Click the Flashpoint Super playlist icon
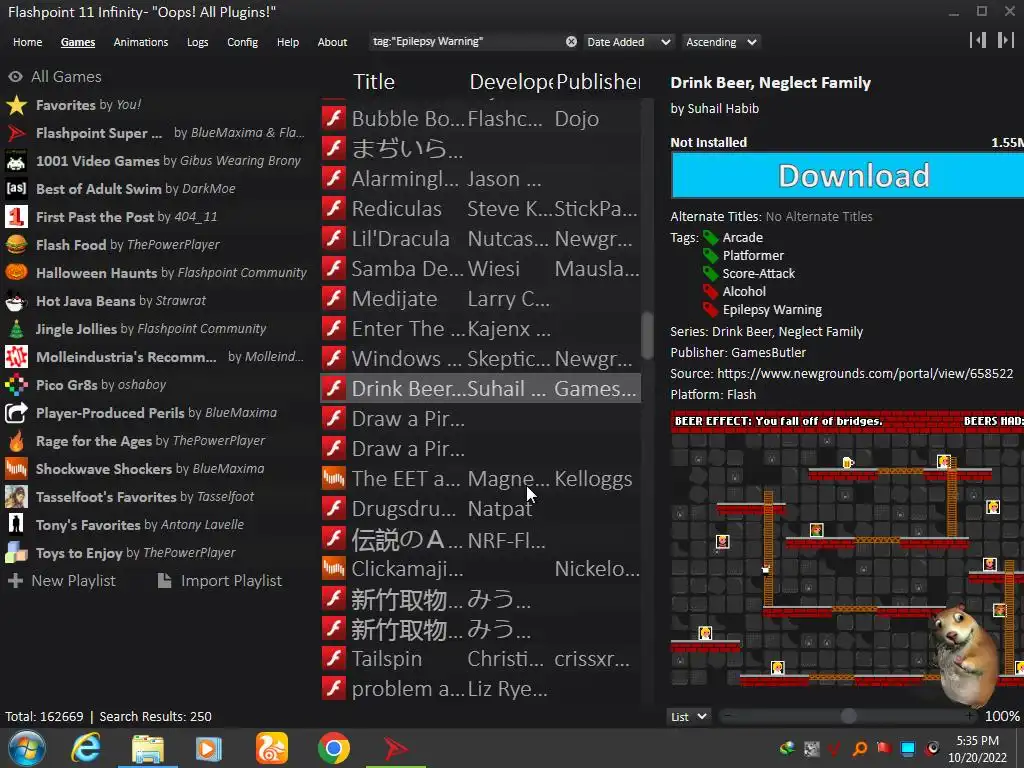This screenshot has width=1024, height=768. click(x=16, y=133)
